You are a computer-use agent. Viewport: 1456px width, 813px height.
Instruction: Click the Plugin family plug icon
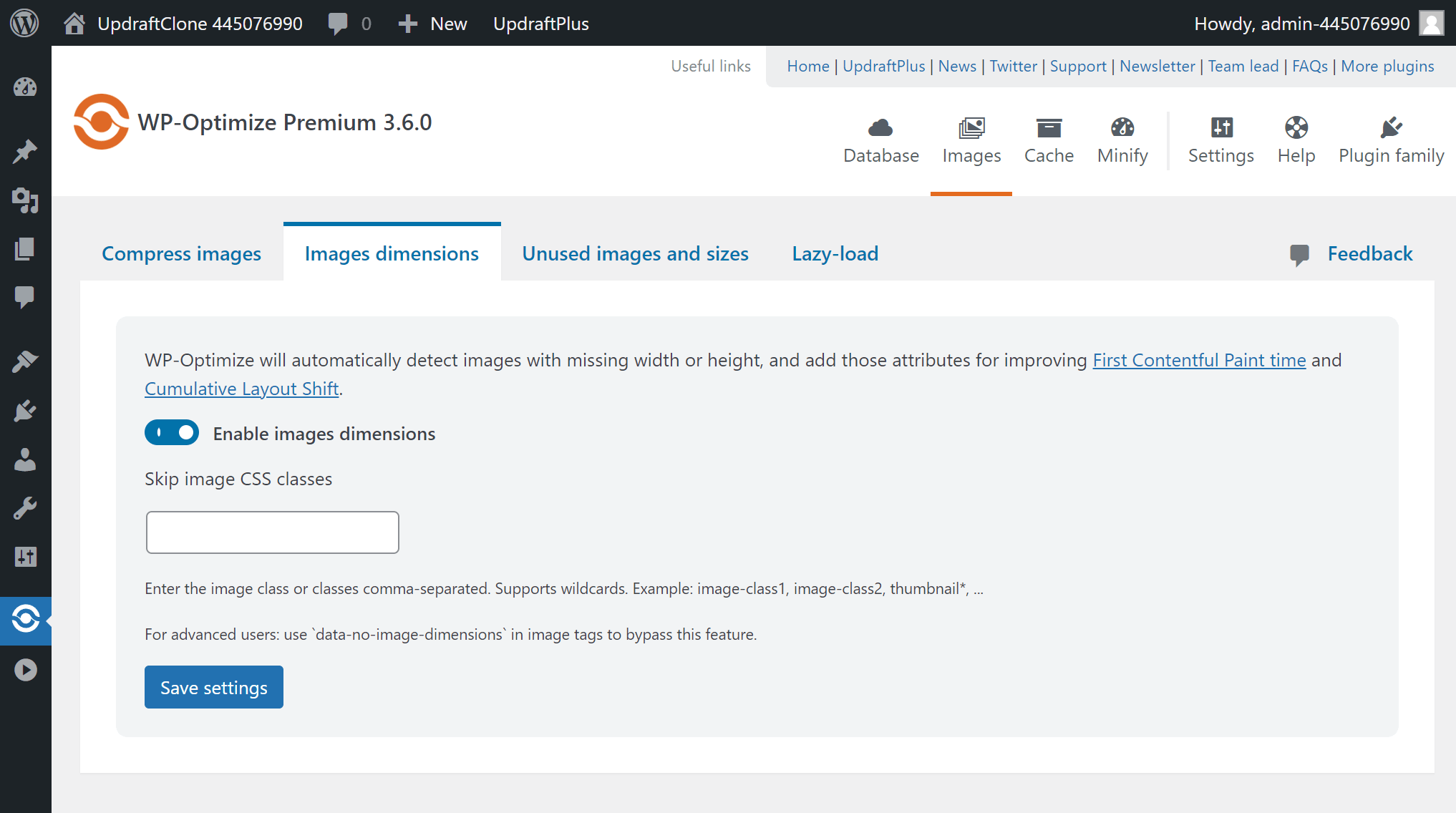tap(1391, 127)
